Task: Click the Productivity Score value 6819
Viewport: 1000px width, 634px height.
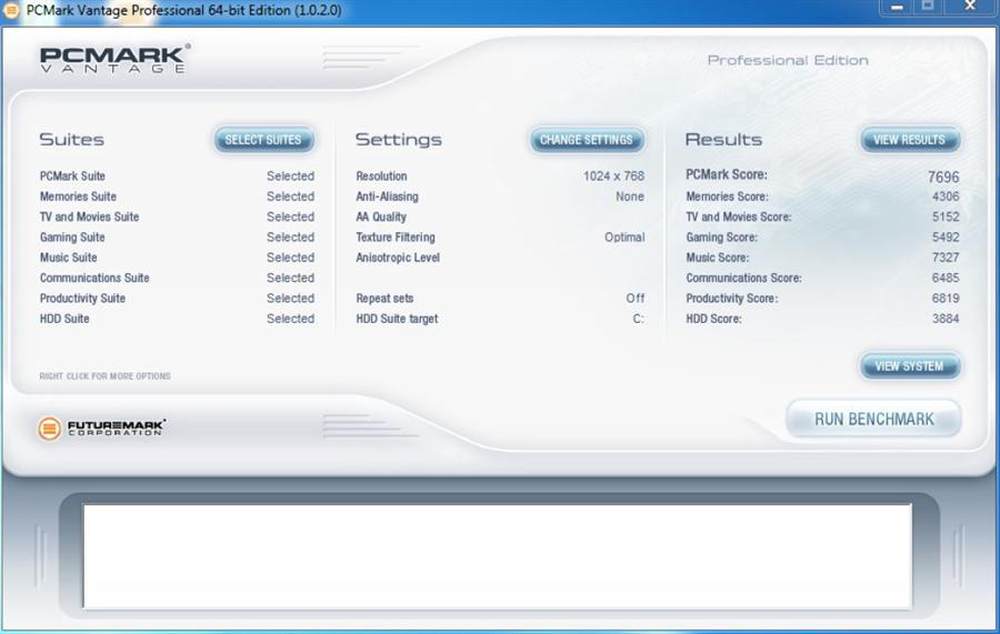Action: click(945, 299)
